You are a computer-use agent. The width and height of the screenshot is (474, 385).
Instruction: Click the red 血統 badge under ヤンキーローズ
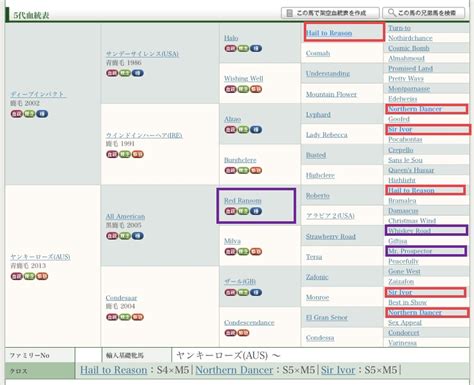coord(16,276)
